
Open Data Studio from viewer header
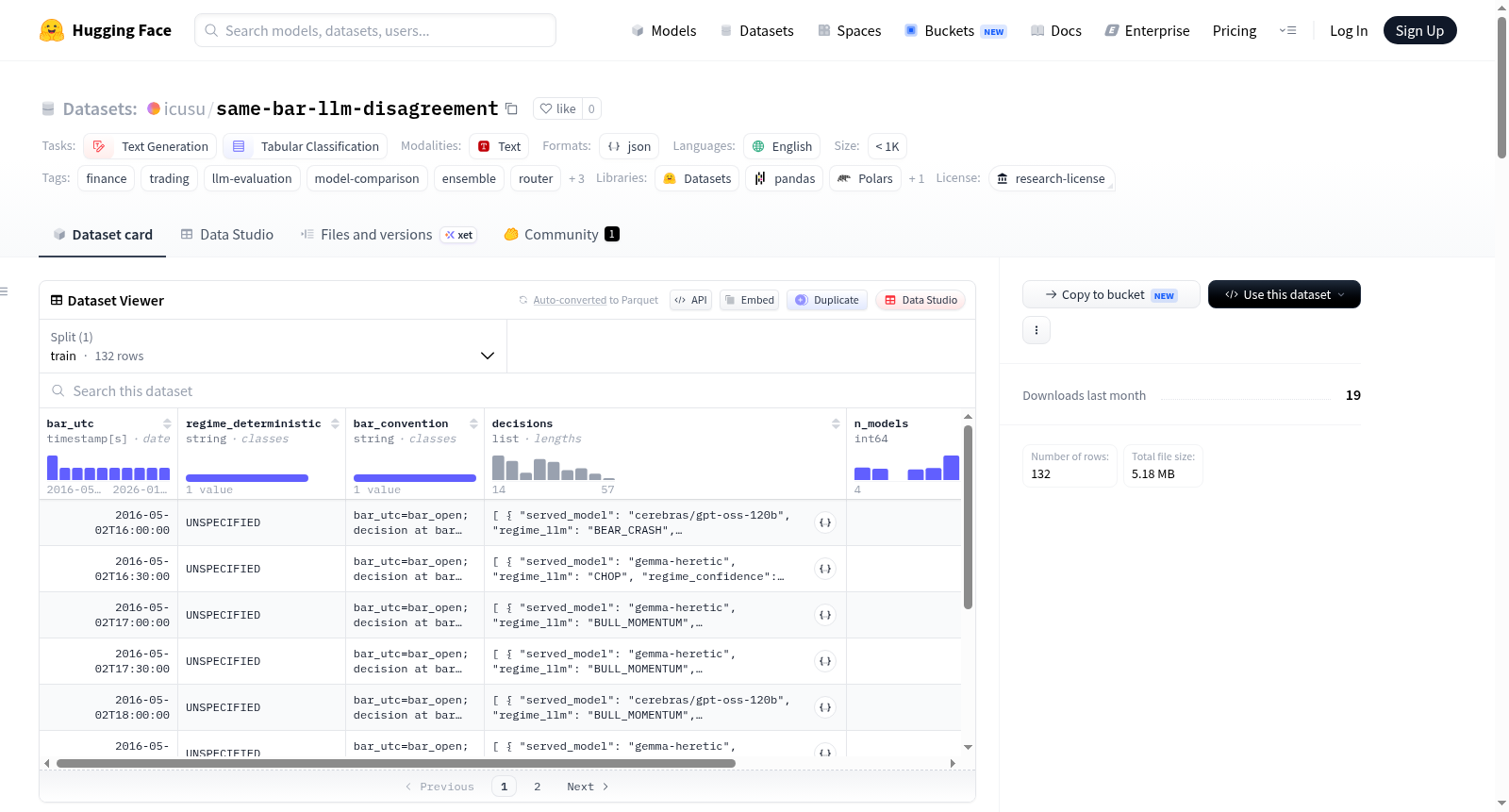click(x=920, y=300)
